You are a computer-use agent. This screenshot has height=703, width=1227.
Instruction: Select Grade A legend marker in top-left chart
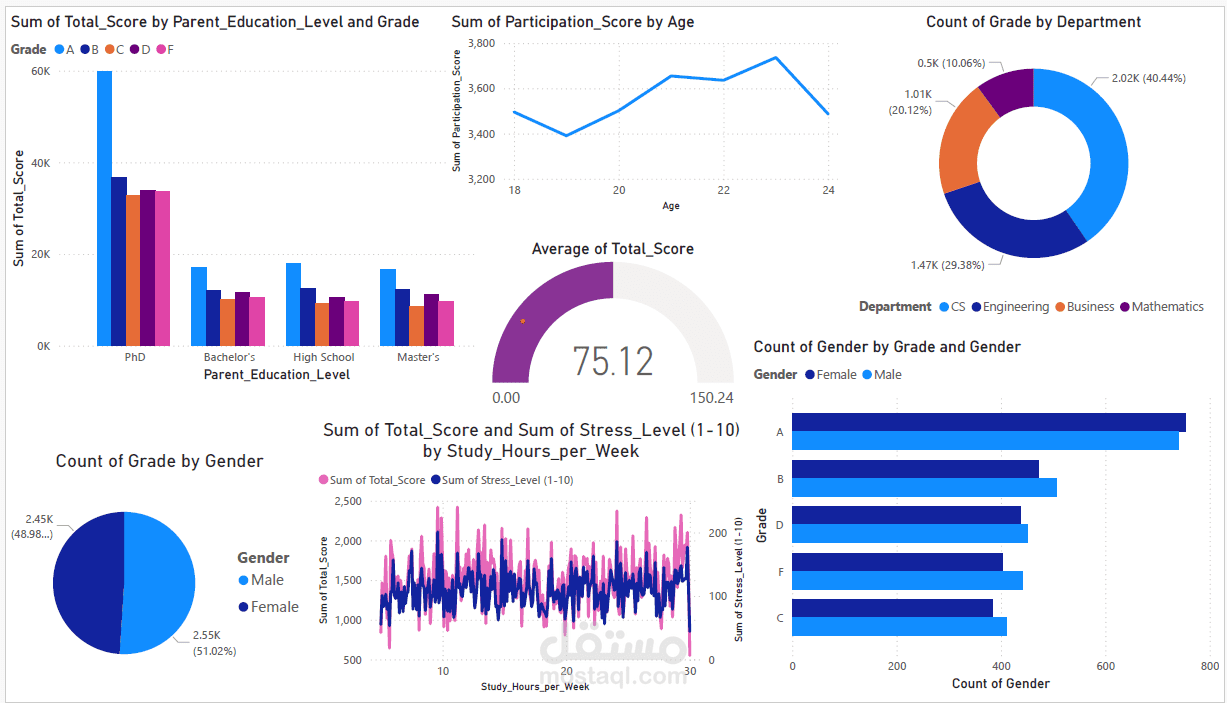click(59, 49)
